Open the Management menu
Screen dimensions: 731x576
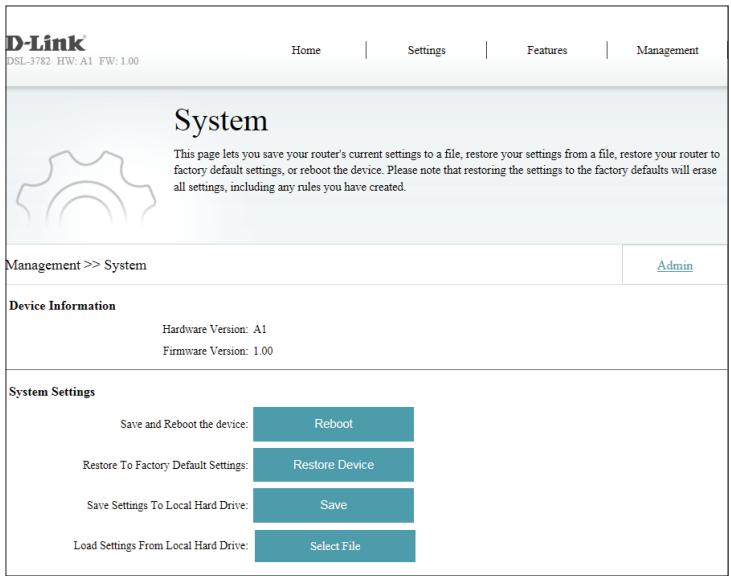pos(667,50)
